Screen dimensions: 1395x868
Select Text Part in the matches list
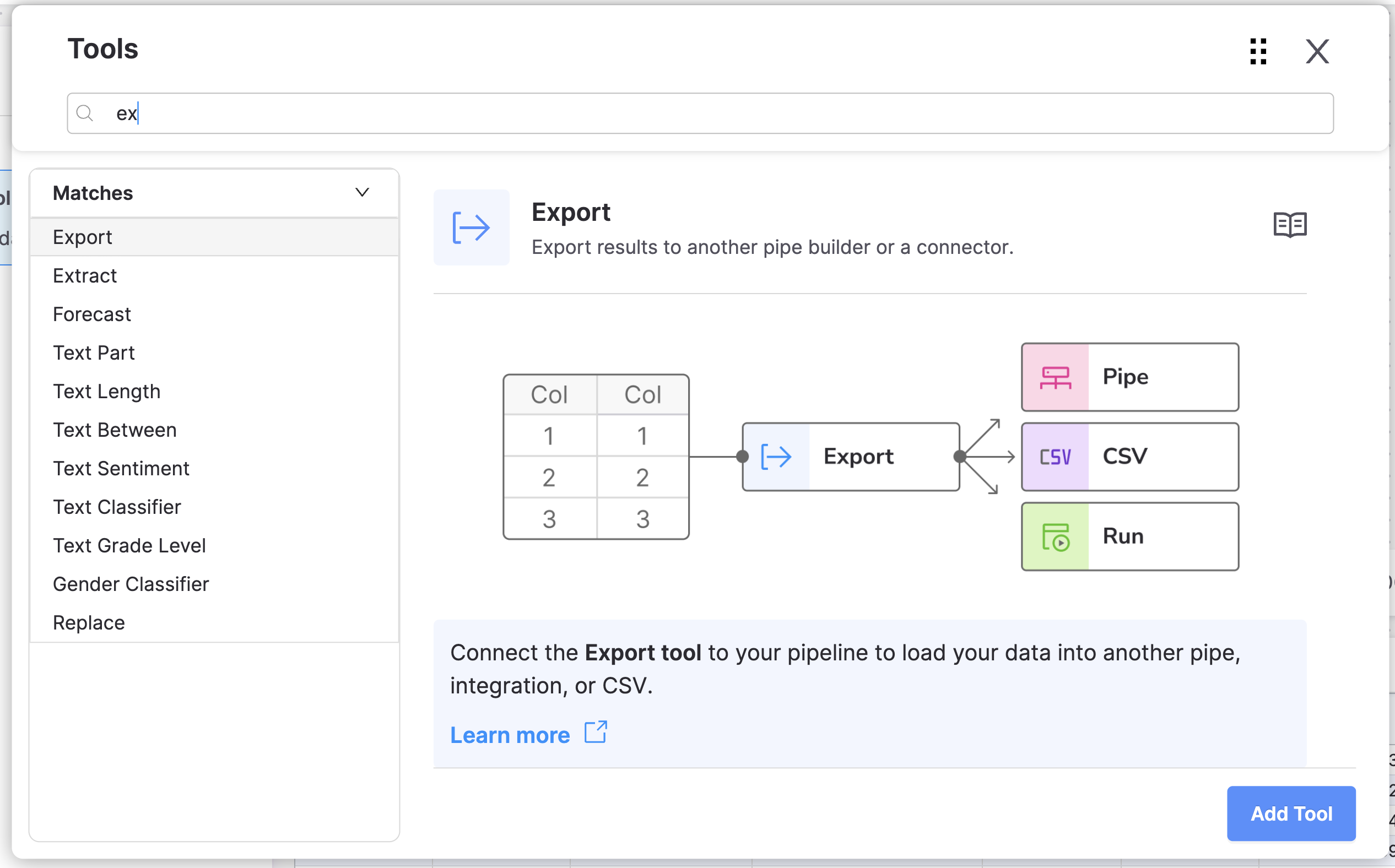pos(214,352)
